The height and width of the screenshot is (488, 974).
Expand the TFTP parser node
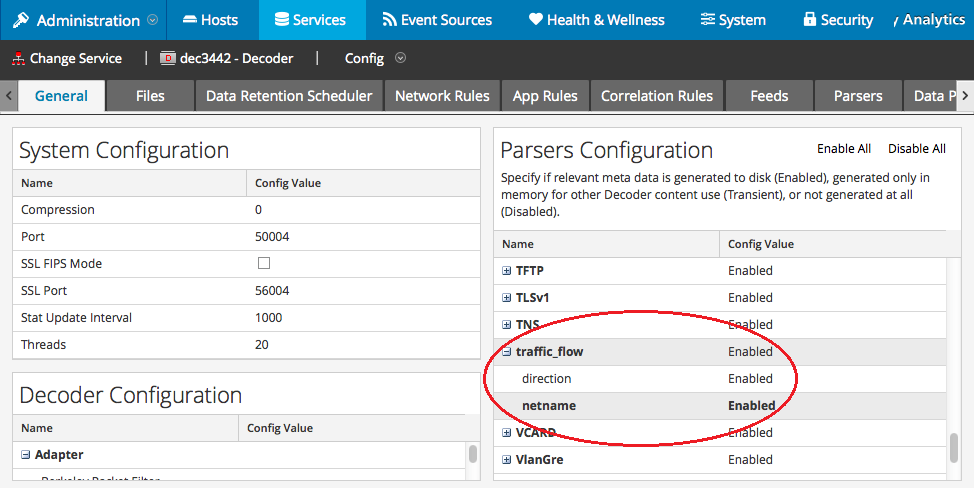click(x=507, y=271)
